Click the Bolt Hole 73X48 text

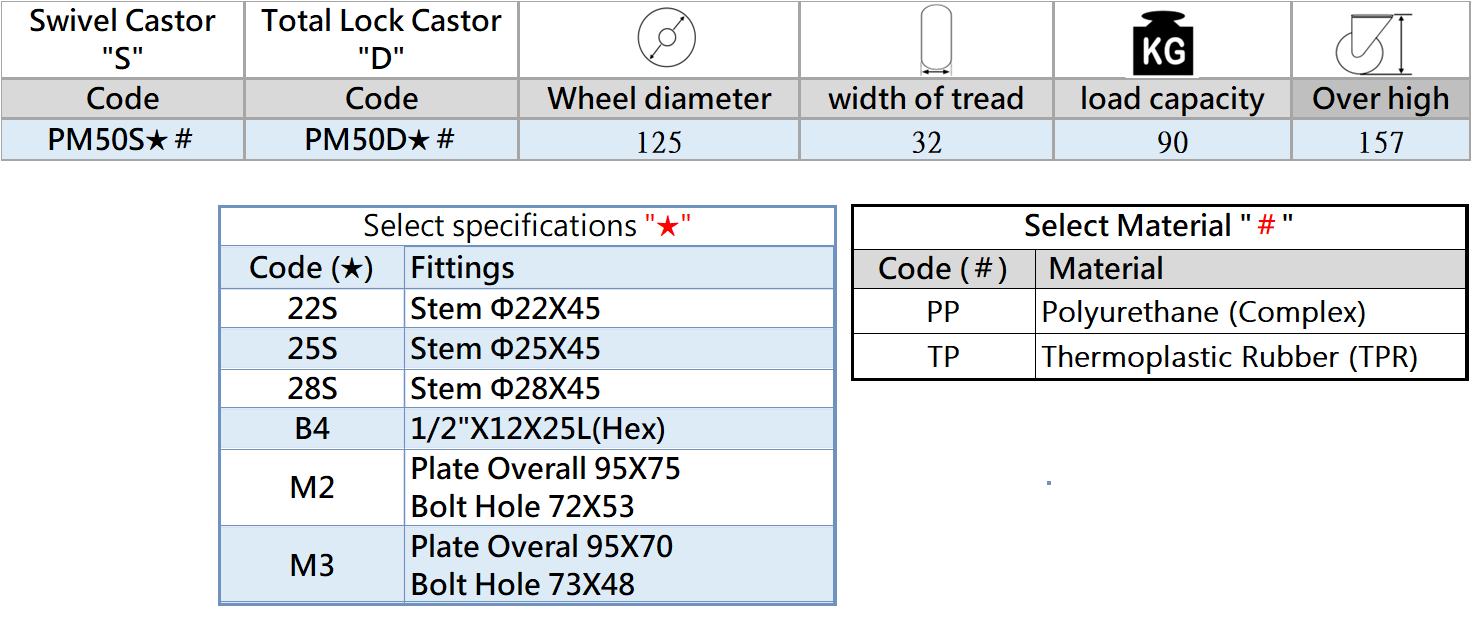(x=522, y=584)
